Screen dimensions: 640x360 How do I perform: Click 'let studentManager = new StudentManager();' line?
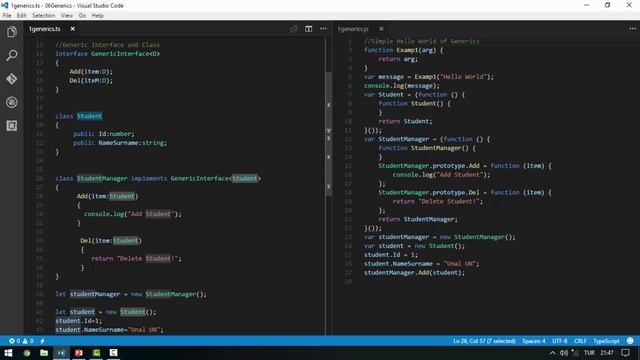tap(131, 294)
